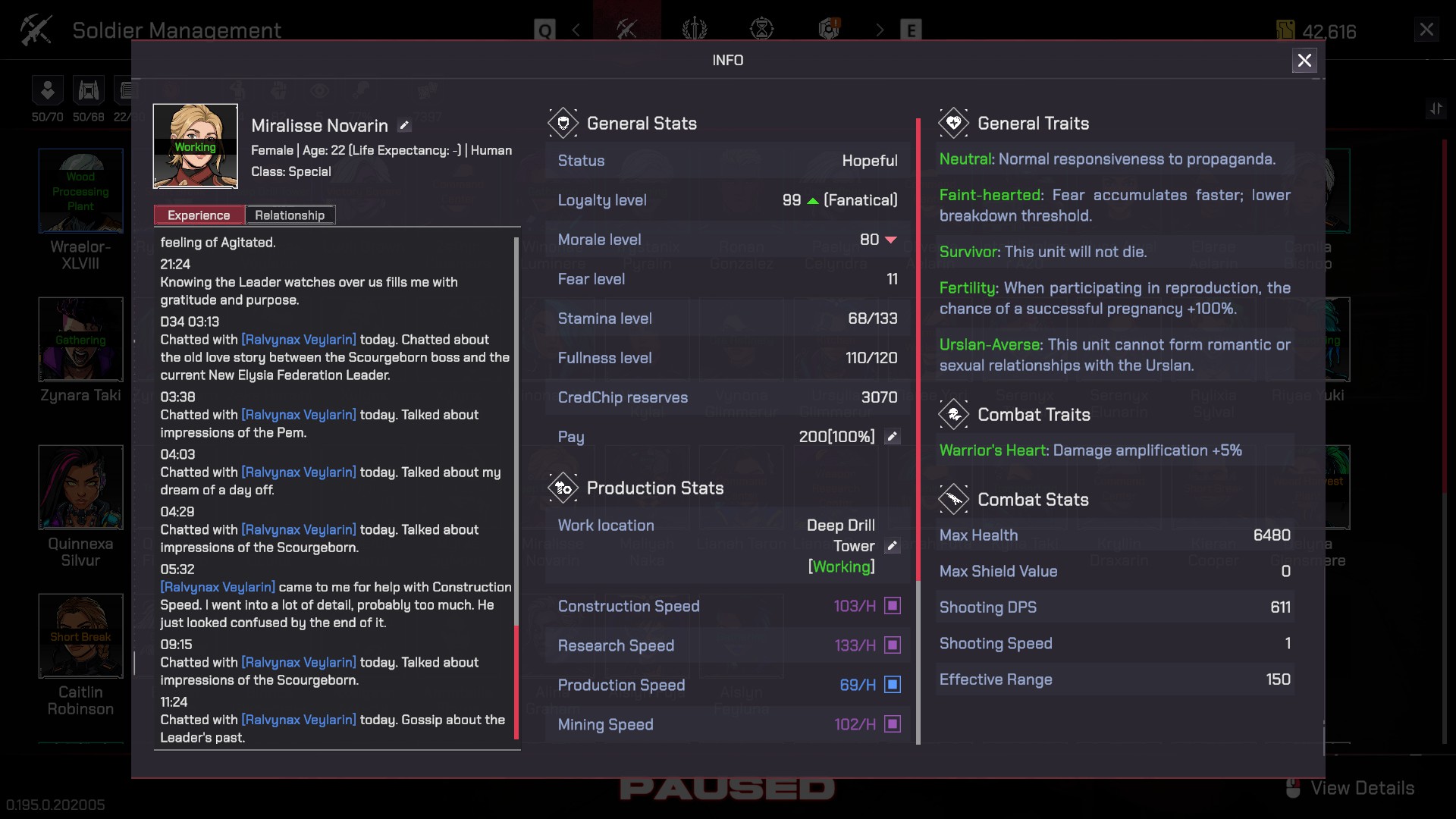The image size is (1456, 819).
Task: Toggle the Production Speed priority box
Action: [893, 685]
